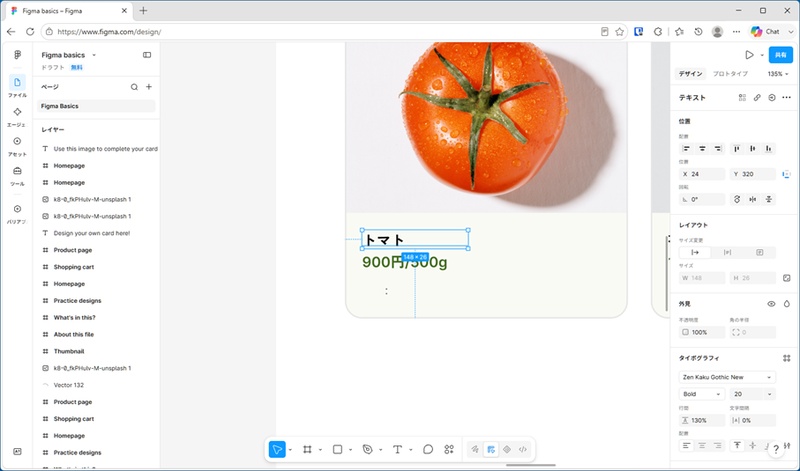Select the Vector 132 layer
The height and width of the screenshot is (471, 800).
click(68, 385)
